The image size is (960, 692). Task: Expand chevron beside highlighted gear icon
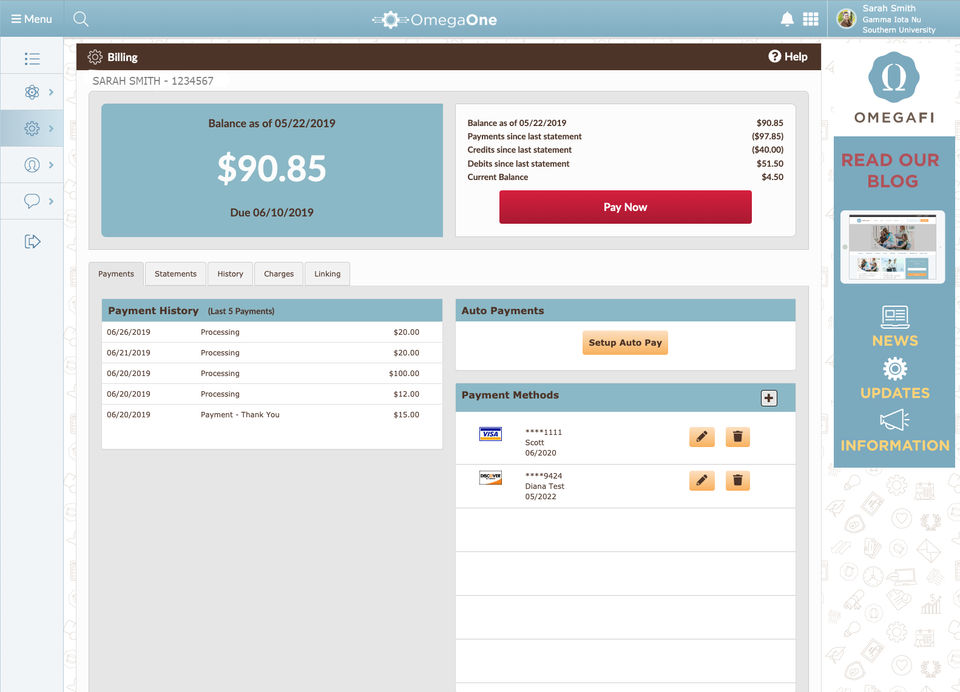(x=51, y=128)
